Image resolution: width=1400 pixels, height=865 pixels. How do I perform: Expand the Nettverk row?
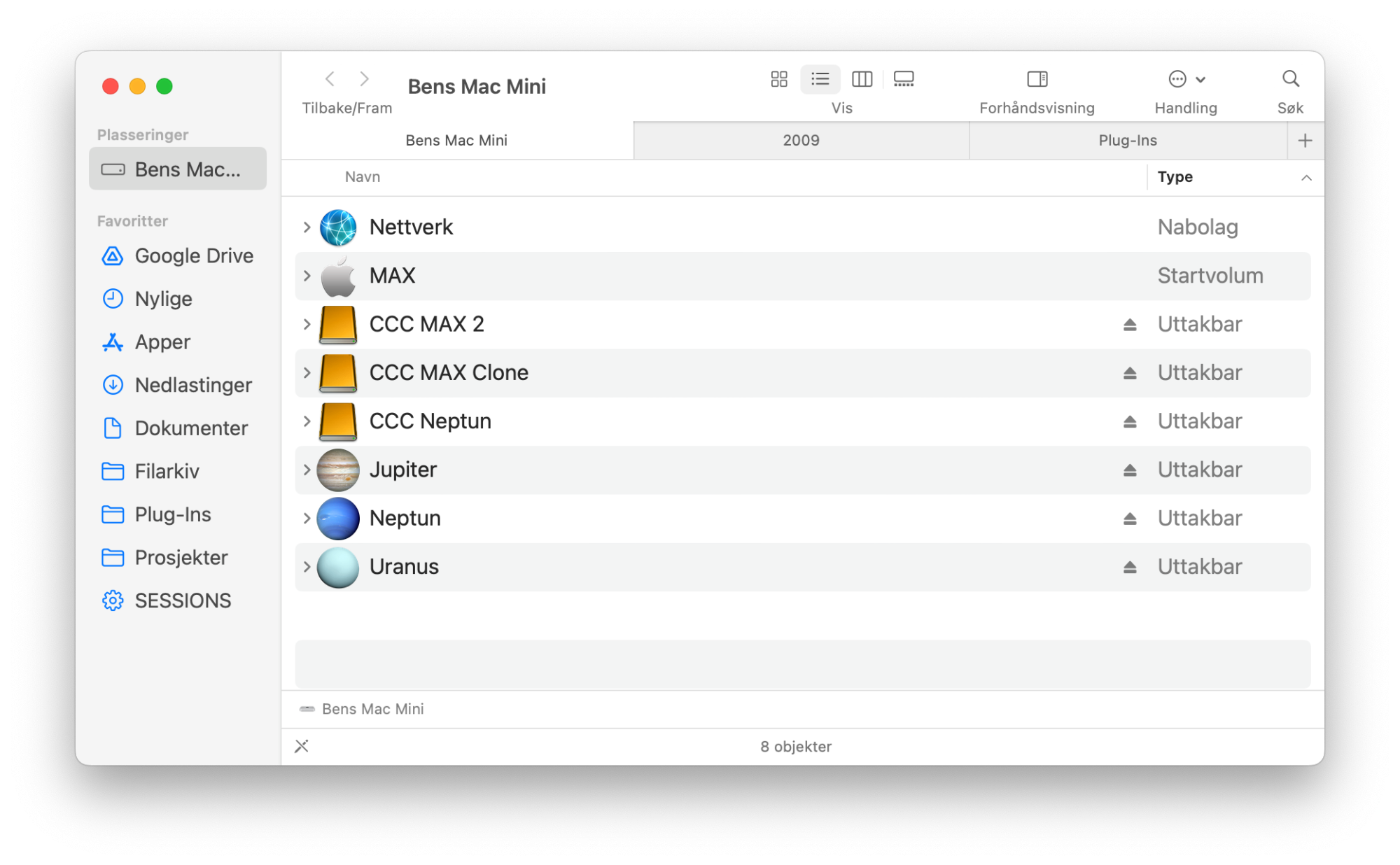coord(307,227)
